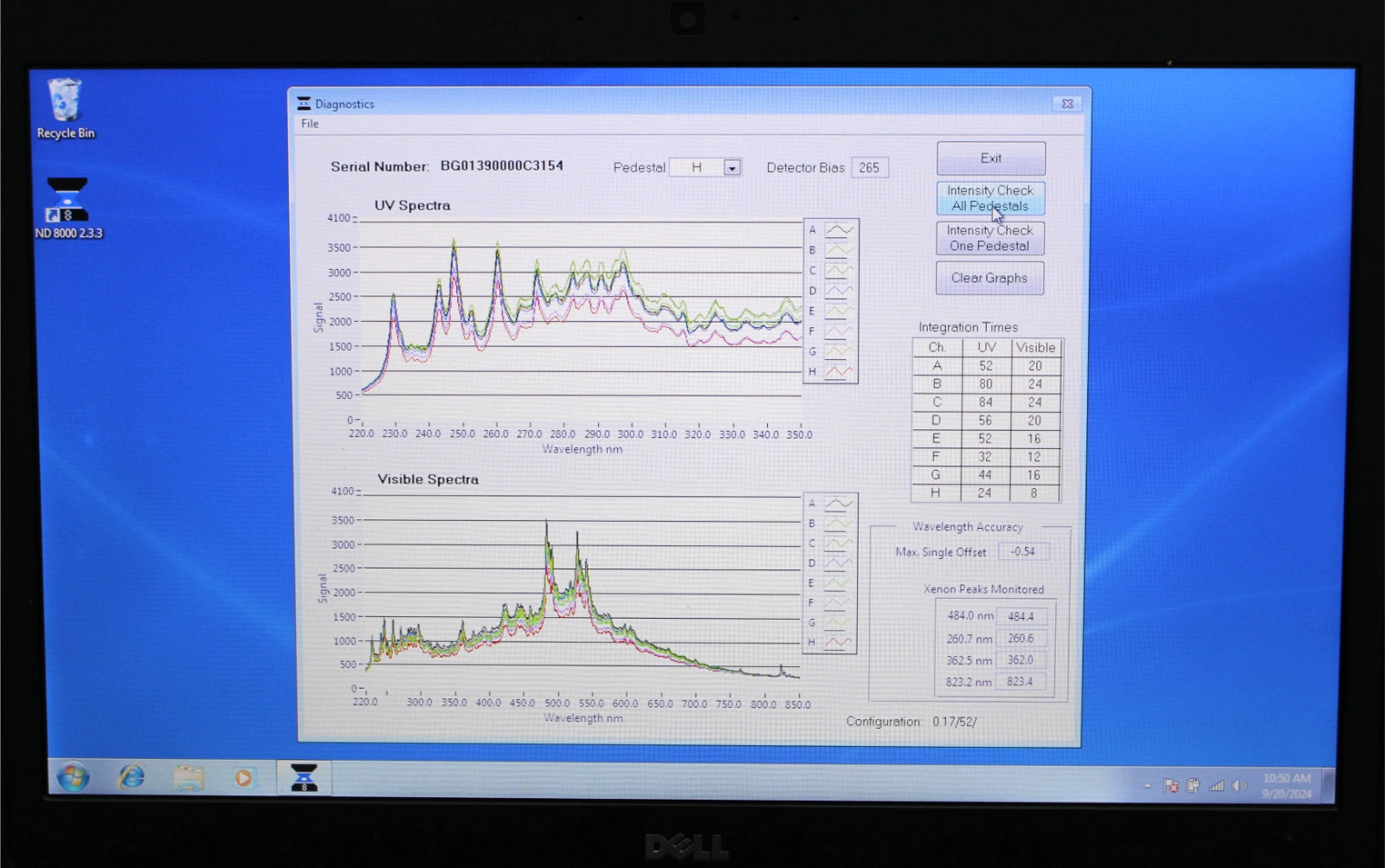Image resolution: width=1385 pixels, height=868 pixels.
Task: Click the Clear Graphs button
Action: pyautogui.click(x=989, y=278)
